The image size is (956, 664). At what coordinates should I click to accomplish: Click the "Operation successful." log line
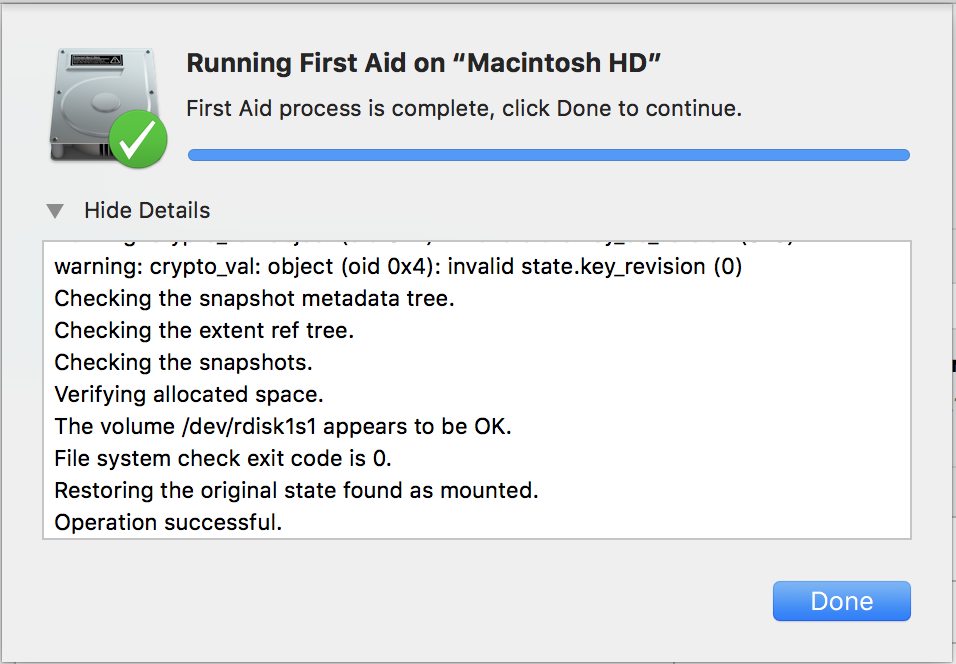coord(168,522)
